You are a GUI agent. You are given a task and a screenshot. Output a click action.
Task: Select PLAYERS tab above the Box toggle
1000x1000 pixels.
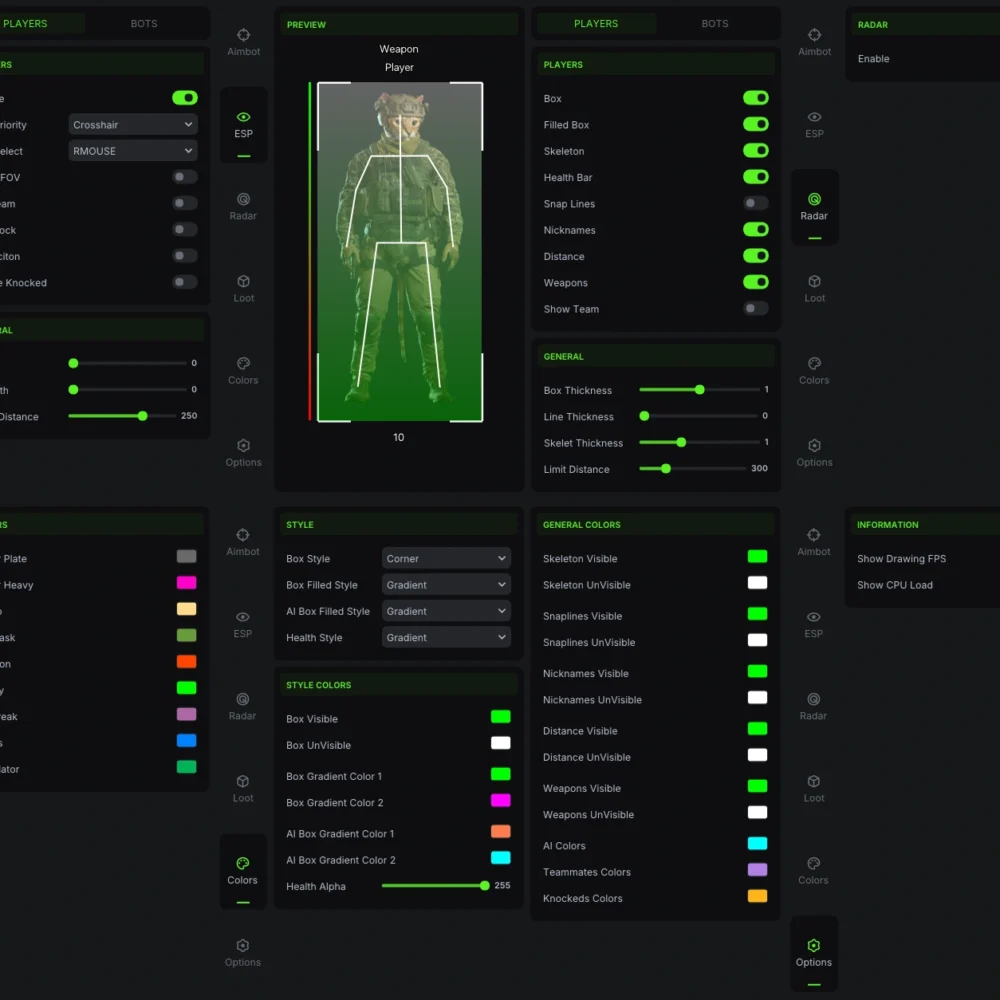[596, 24]
